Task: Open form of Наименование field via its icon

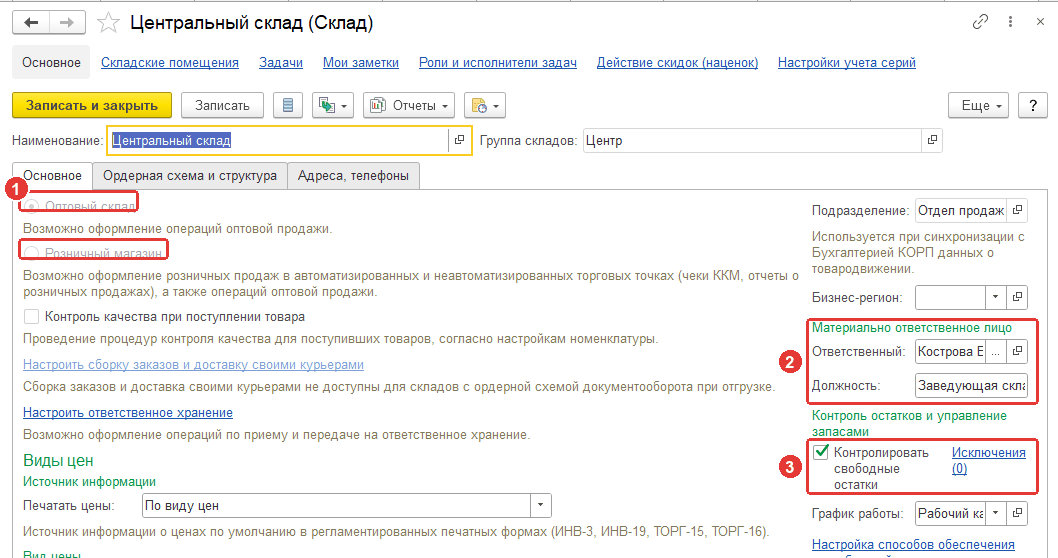Action: (x=460, y=140)
